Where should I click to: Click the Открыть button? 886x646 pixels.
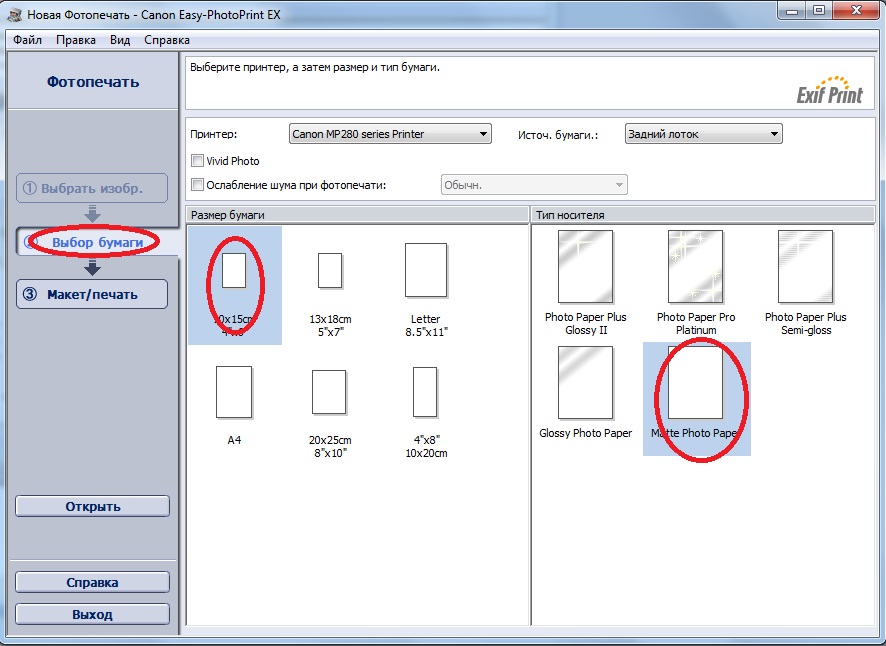pos(93,506)
